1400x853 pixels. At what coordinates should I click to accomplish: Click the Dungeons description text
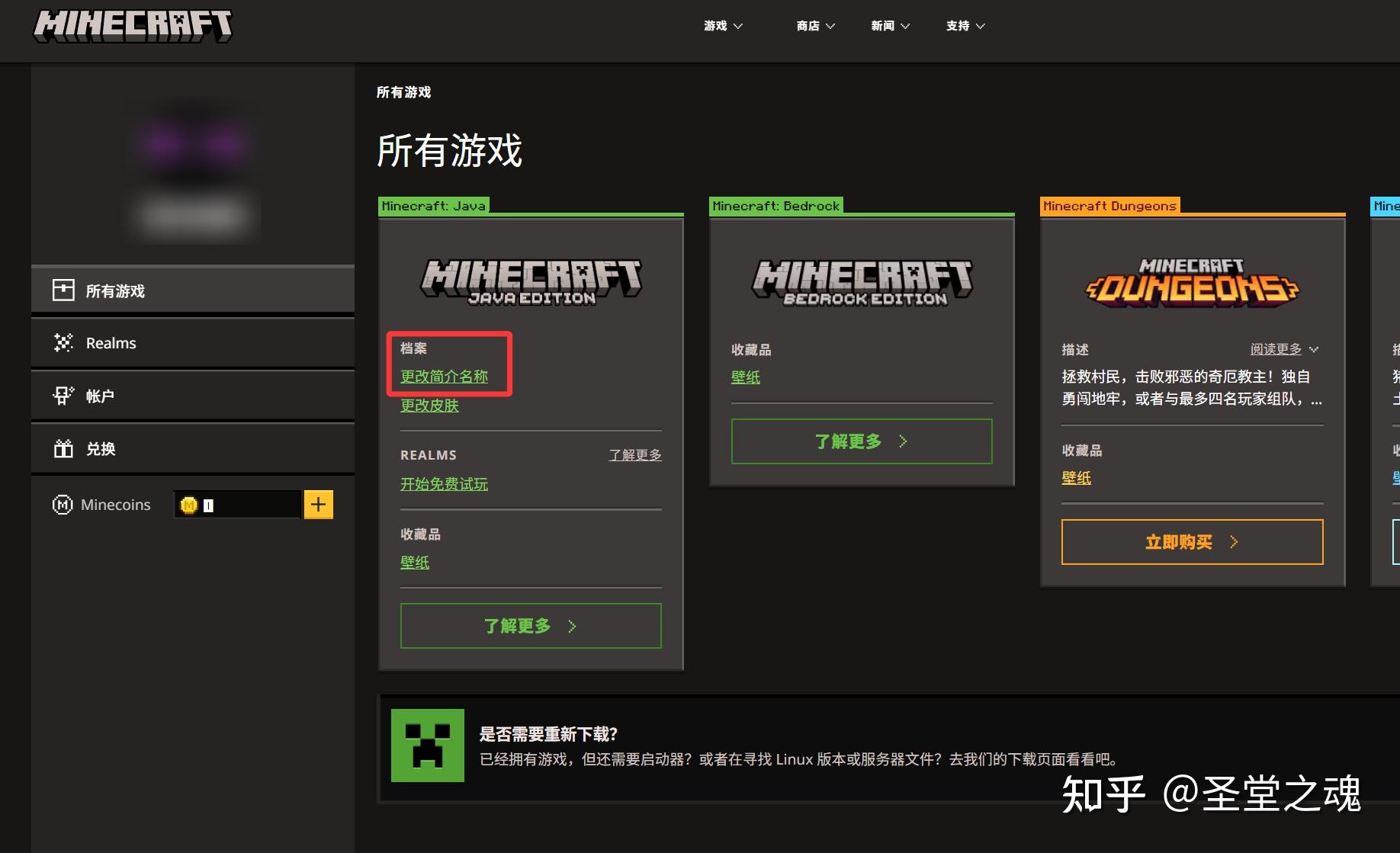pyautogui.click(x=1193, y=388)
